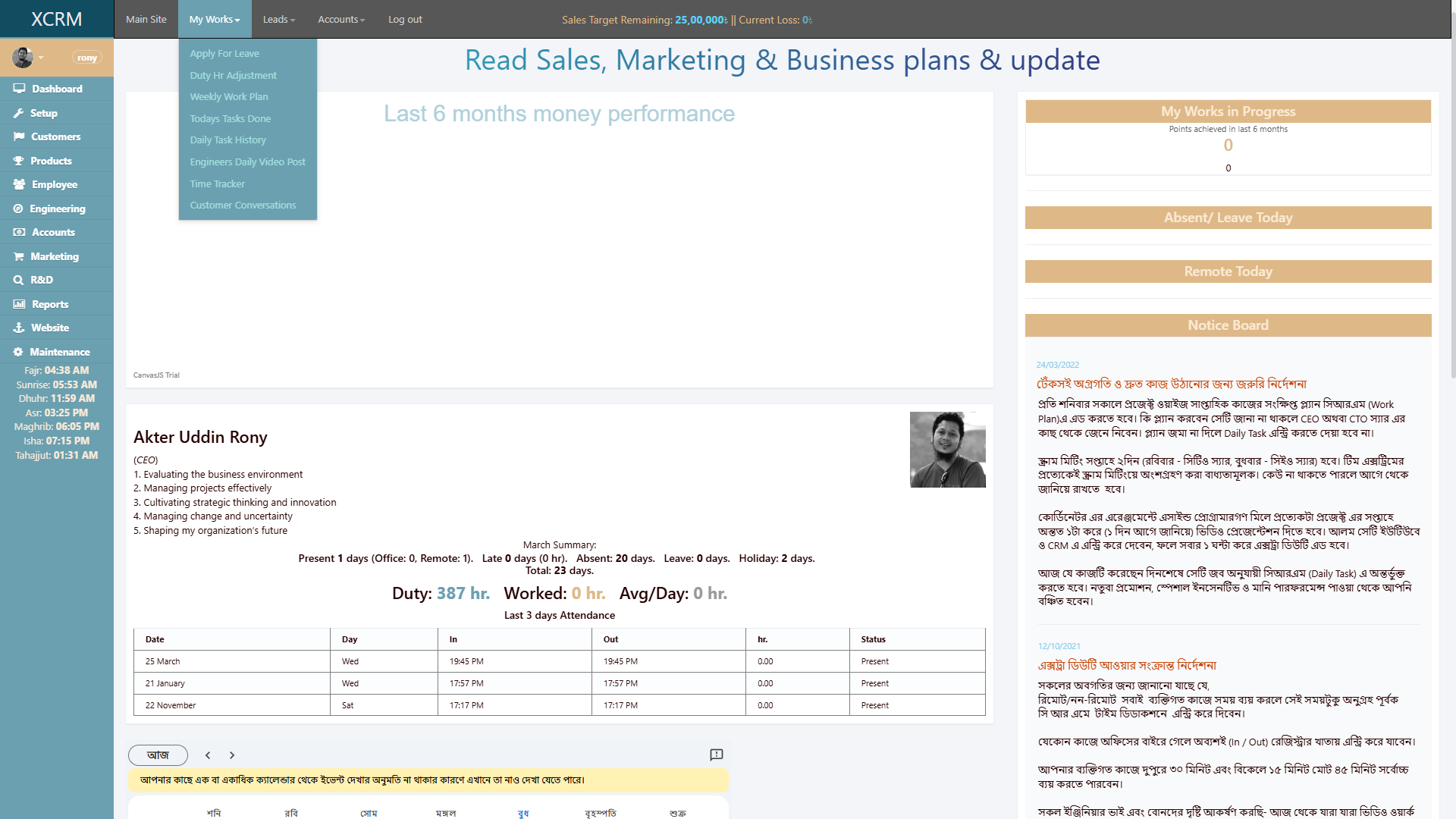Open Marketing via the cart icon
Screen dimensions: 1456x819
(x=19, y=256)
